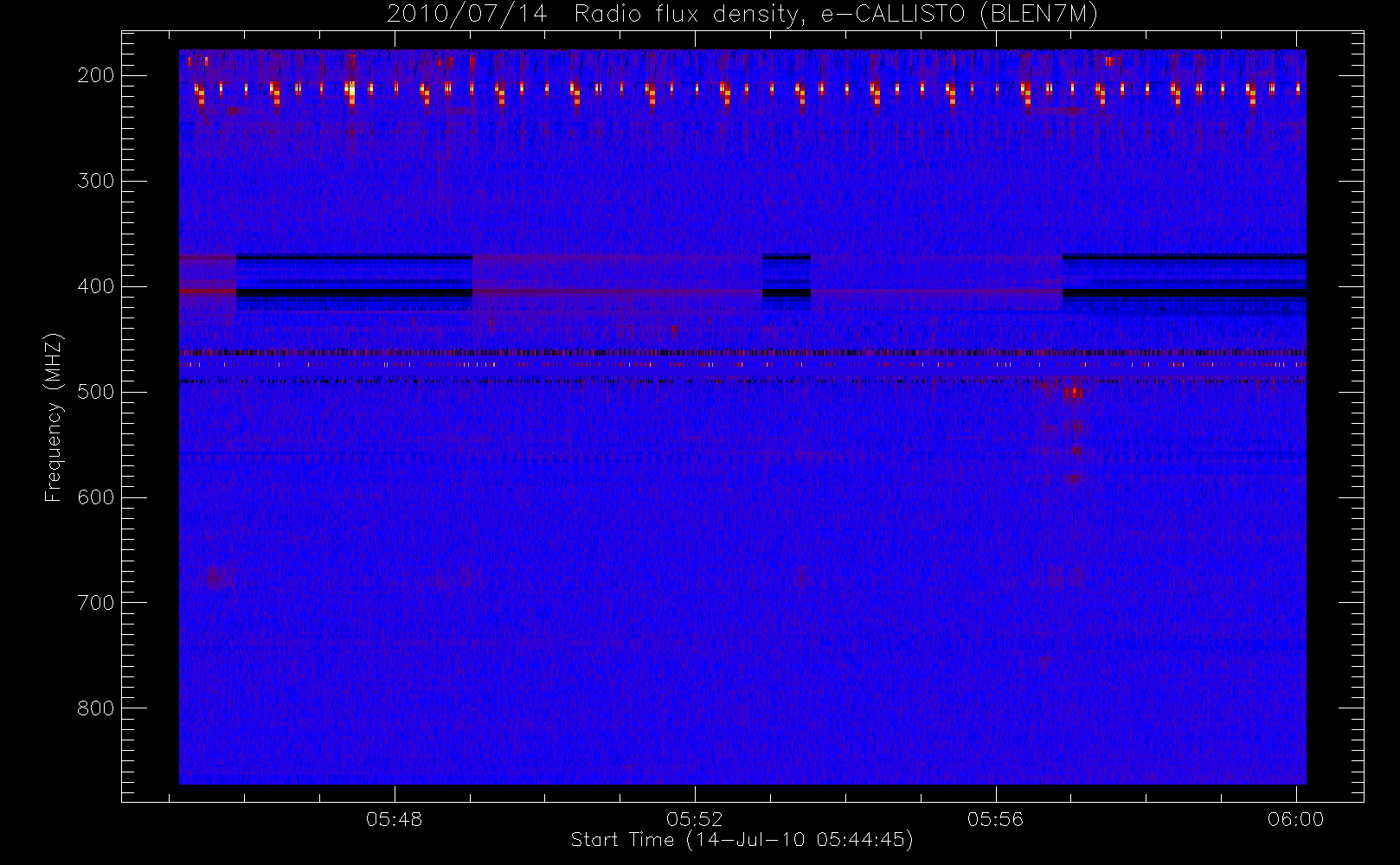Click the 500 frequency tick label
Image resolution: width=1400 pixels, height=865 pixels.
pyautogui.click(x=96, y=392)
